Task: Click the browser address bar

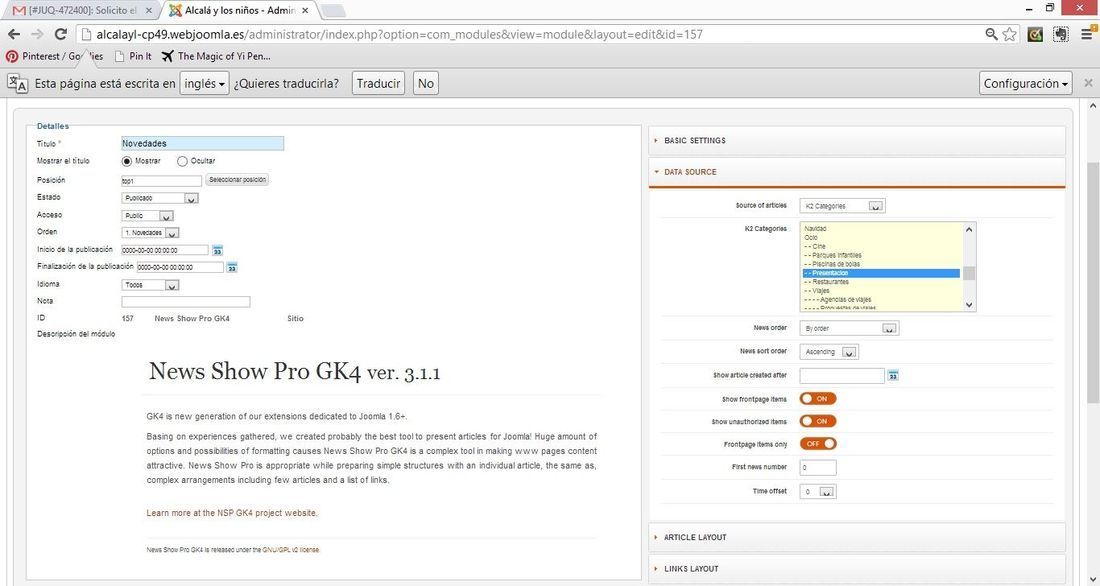Action: (x=530, y=34)
